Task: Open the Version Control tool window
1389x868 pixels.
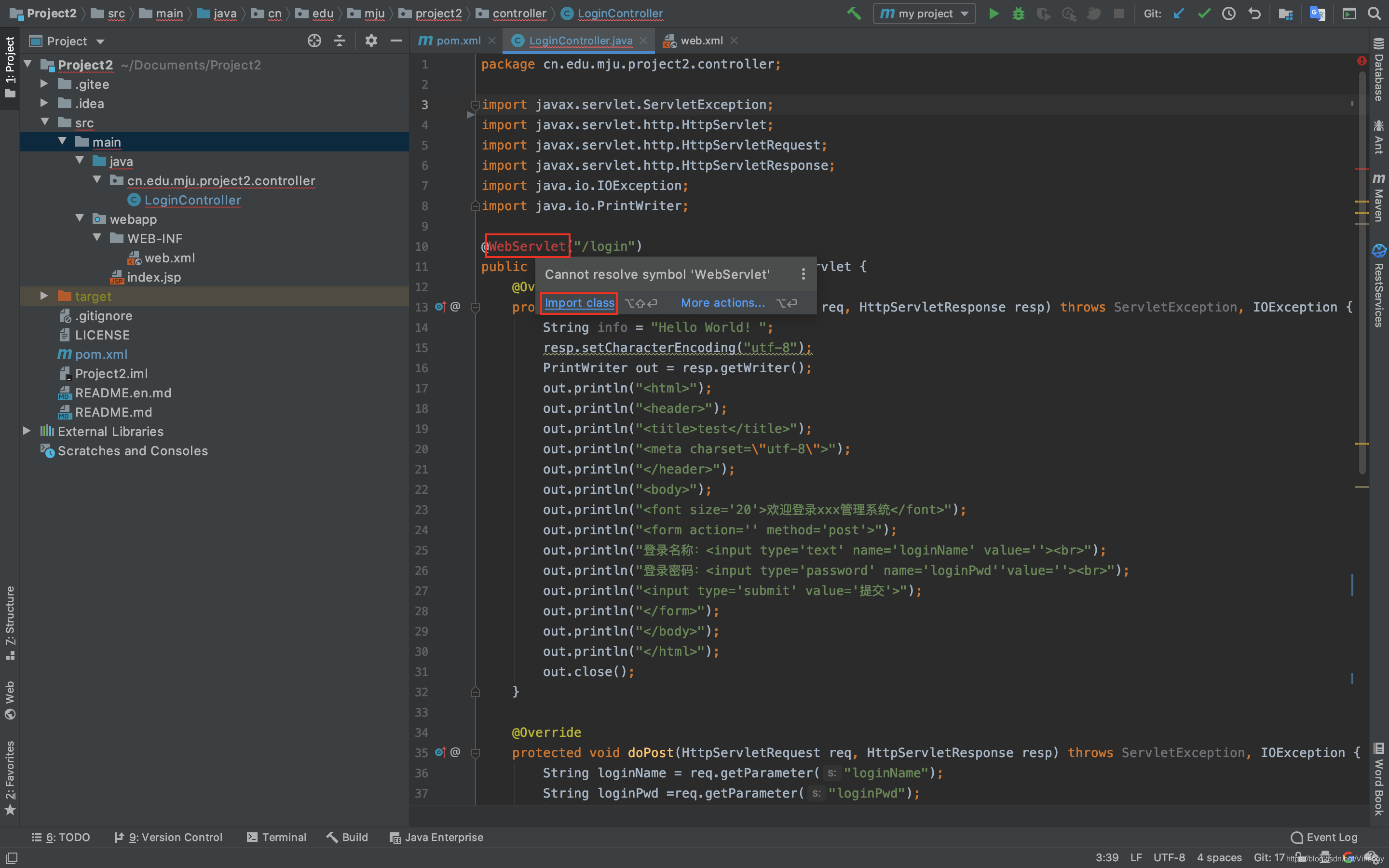Action: 168,837
